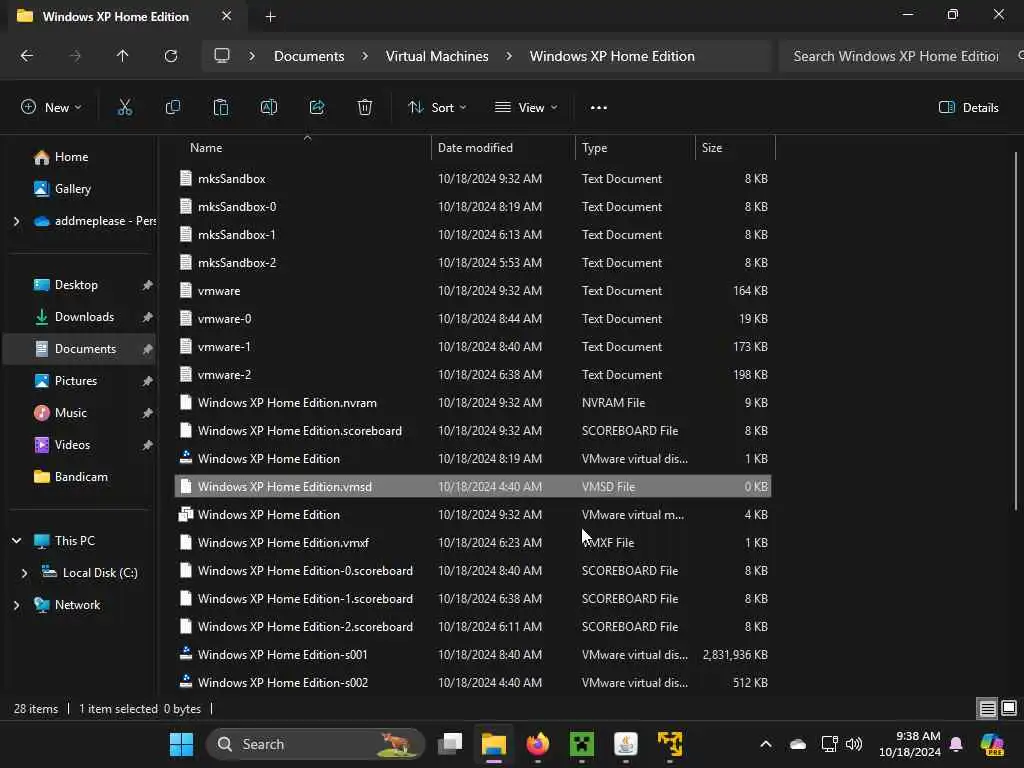Switch to large thumbnails view icon in status bar
Screen dimensions: 1024x768
click(1009, 708)
